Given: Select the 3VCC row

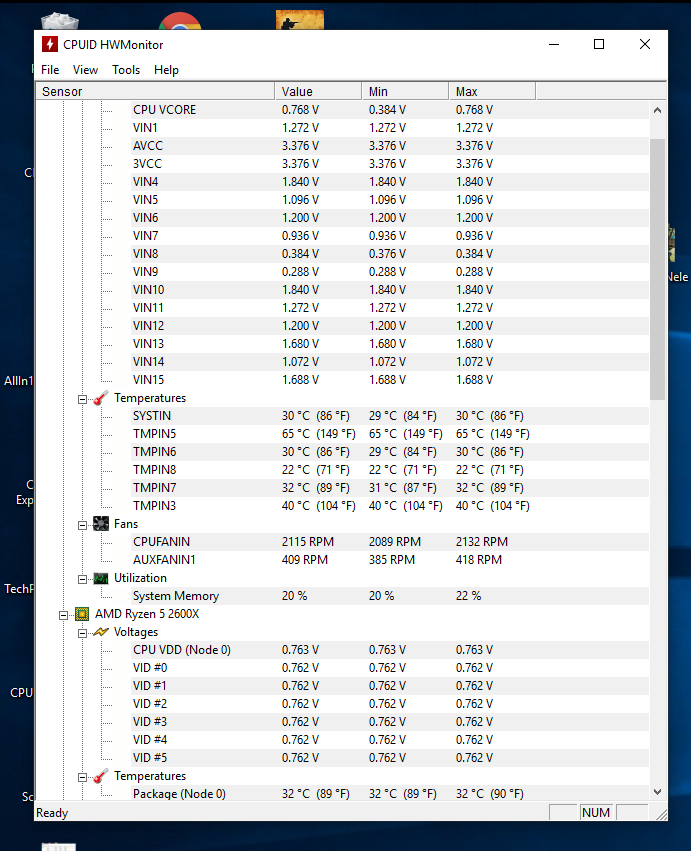Looking at the screenshot, I should tap(390, 163).
